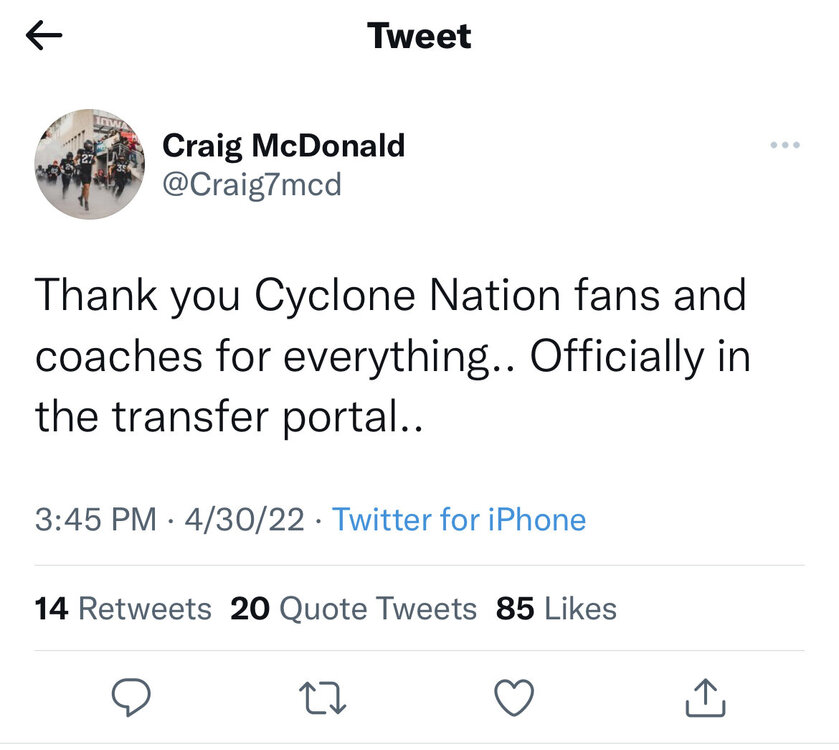Open the Twitter for iPhone source link
Image resolution: width=839 pixels, height=750 pixels.
pos(459,520)
